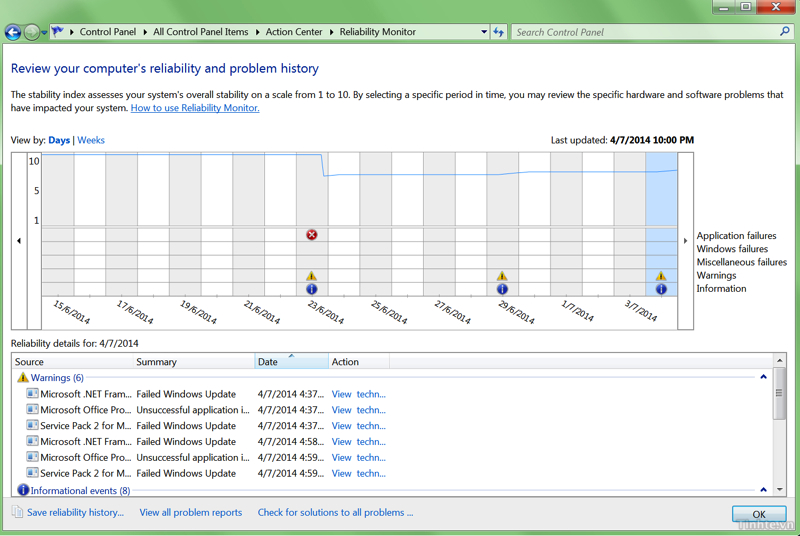This screenshot has height=536, width=800.
Task: Click the red application failure icon on 23/6/2014
Action: [311, 235]
